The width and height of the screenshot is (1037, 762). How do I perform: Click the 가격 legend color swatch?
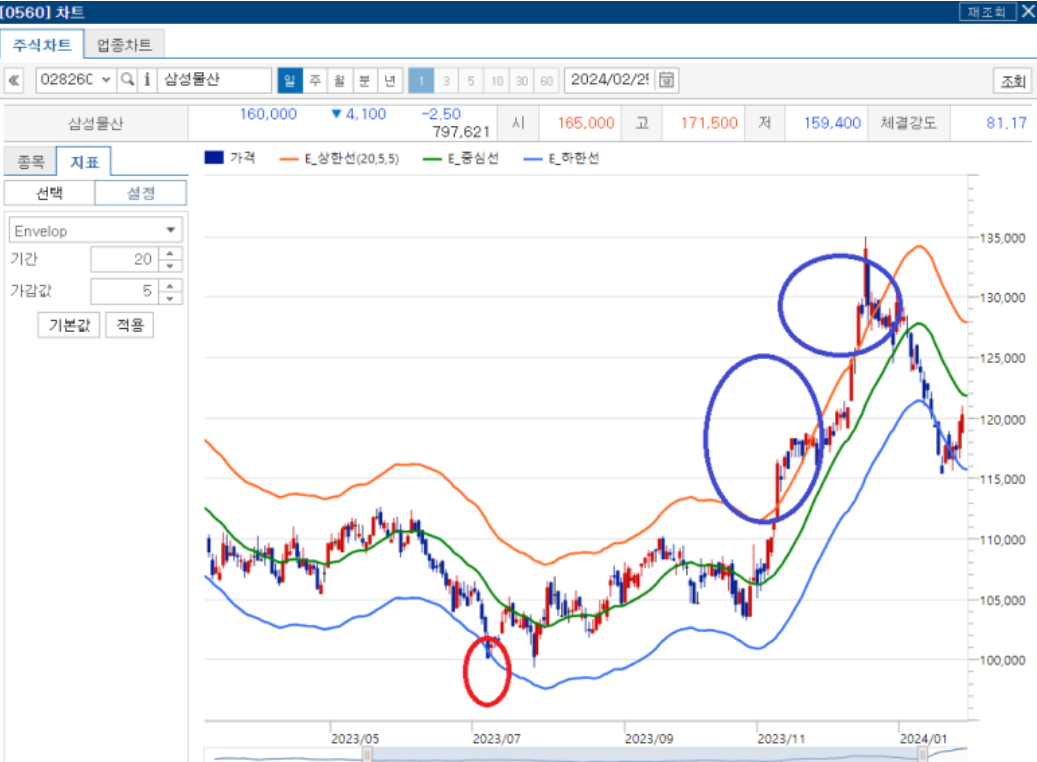click(214, 157)
